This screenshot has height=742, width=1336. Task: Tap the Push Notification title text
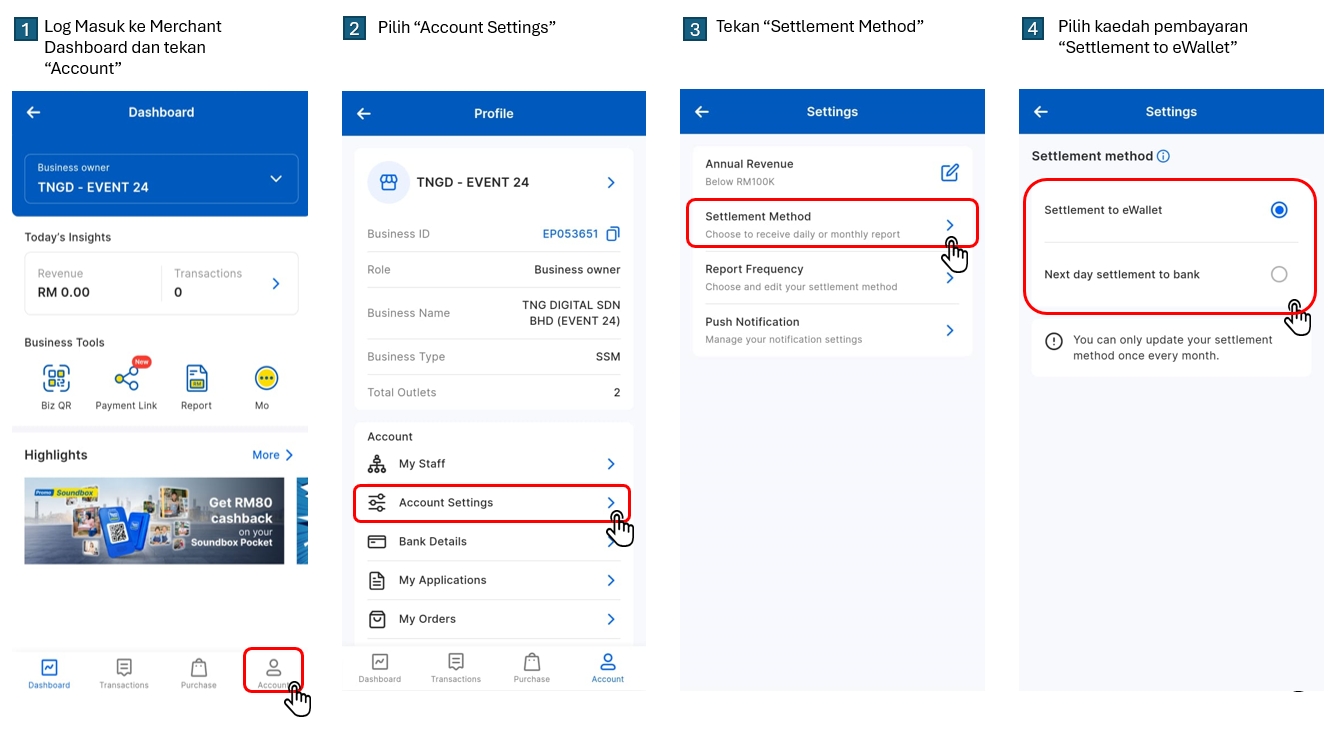click(x=752, y=322)
